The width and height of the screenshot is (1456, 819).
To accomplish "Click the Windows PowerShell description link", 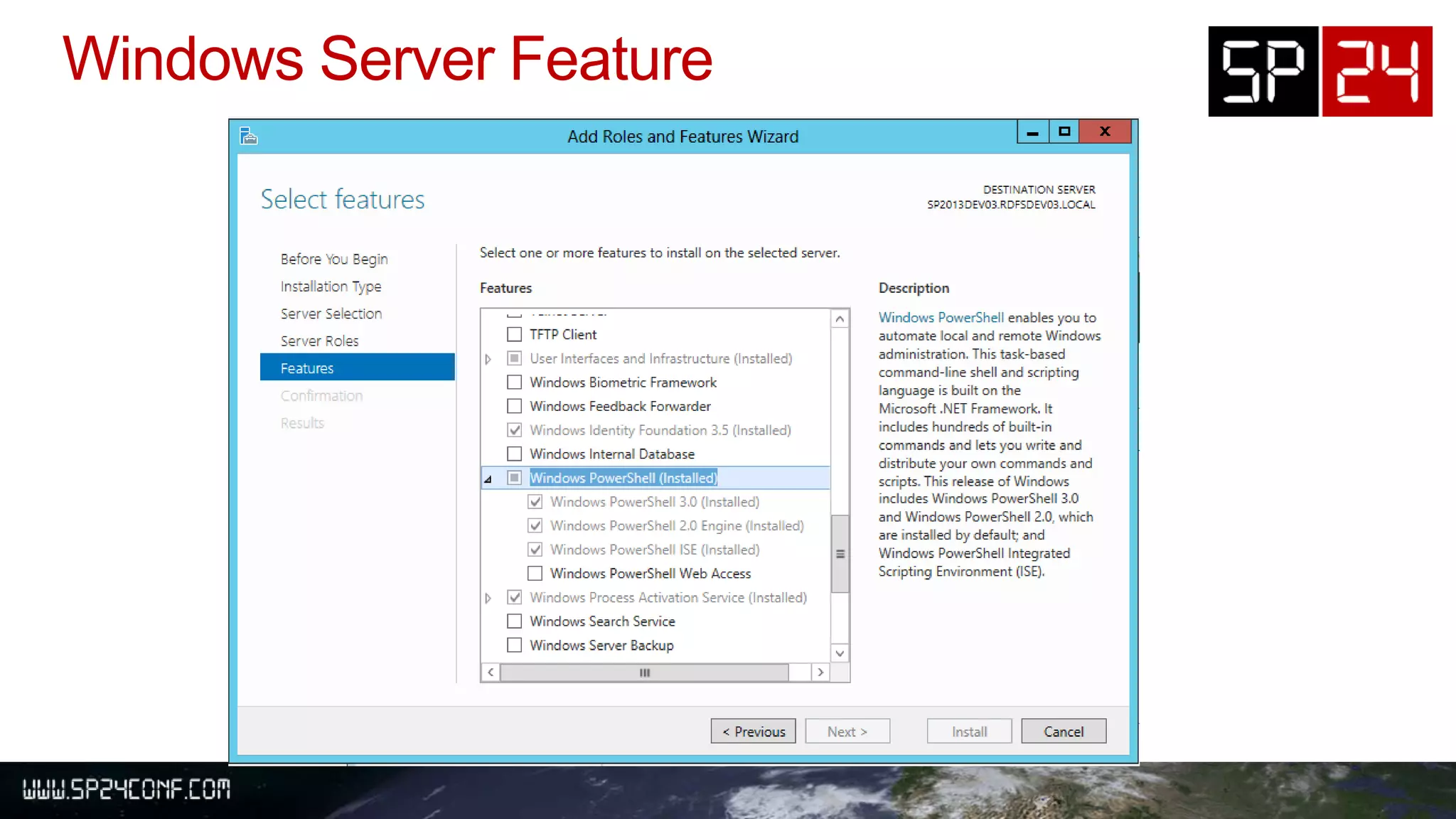I will click(x=941, y=317).
